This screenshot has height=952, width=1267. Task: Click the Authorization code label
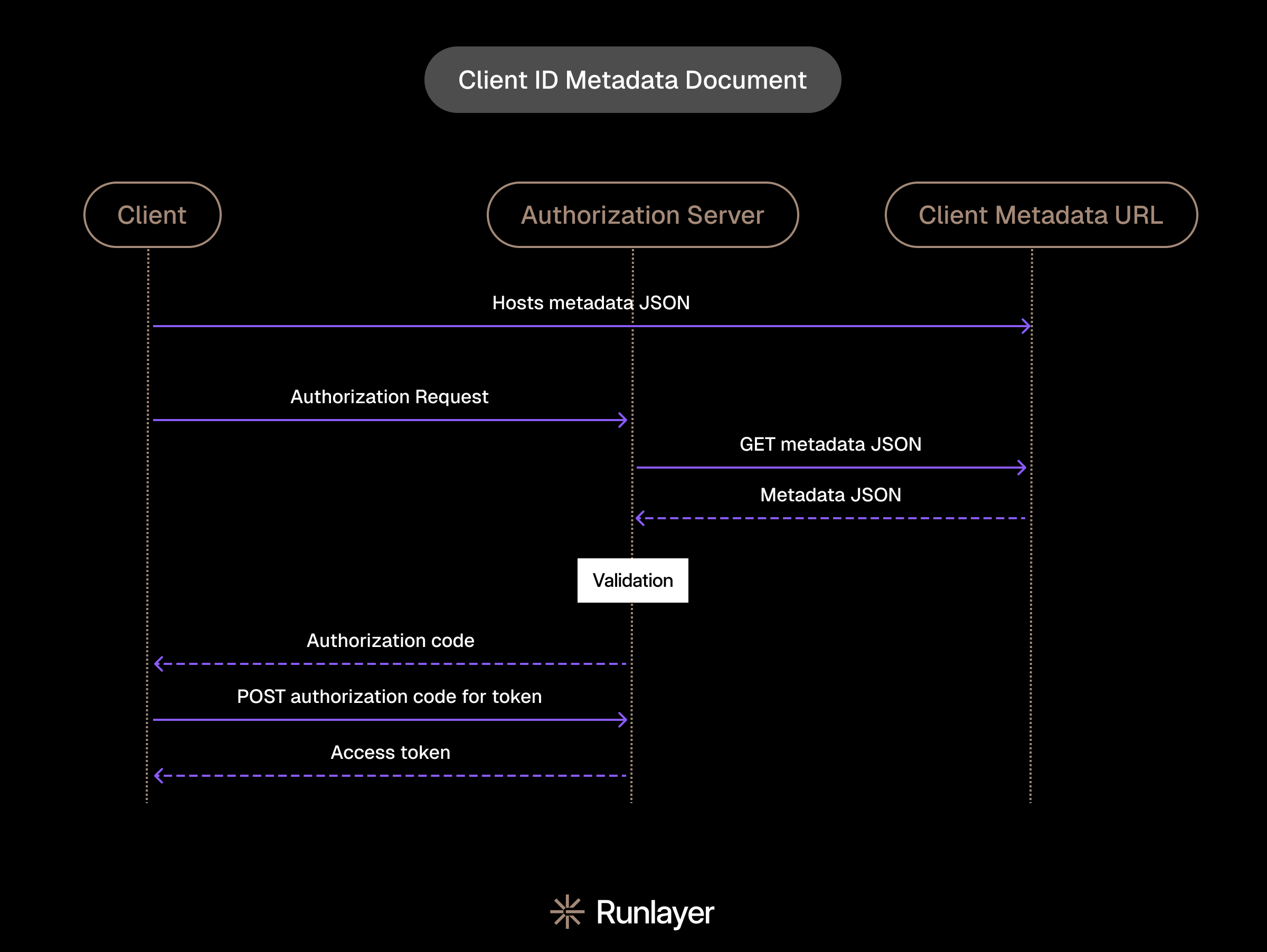click(x=390, y=640)
